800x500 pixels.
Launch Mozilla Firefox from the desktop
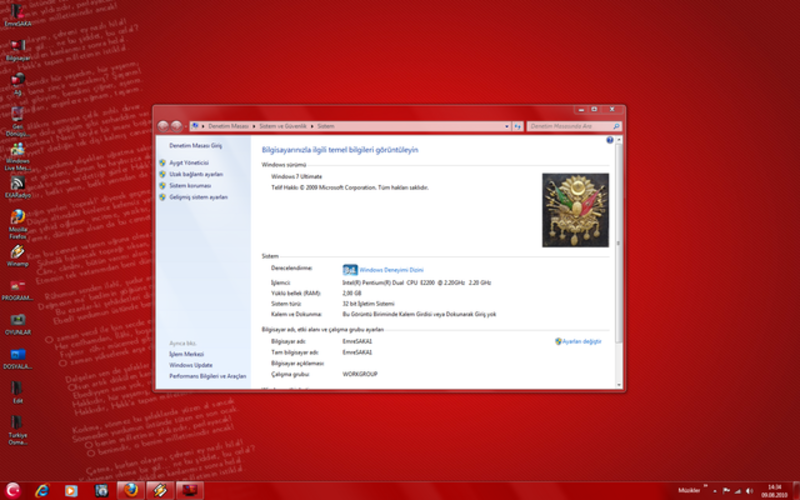(x=17, y=223)
